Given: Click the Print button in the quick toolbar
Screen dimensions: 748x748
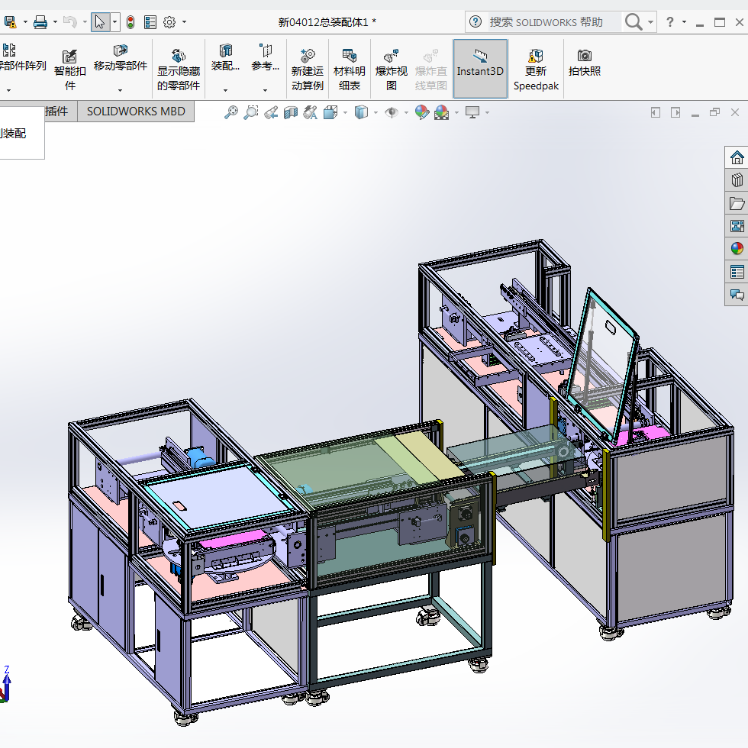Looking at the screenshot, I should (x=40, y=22).
